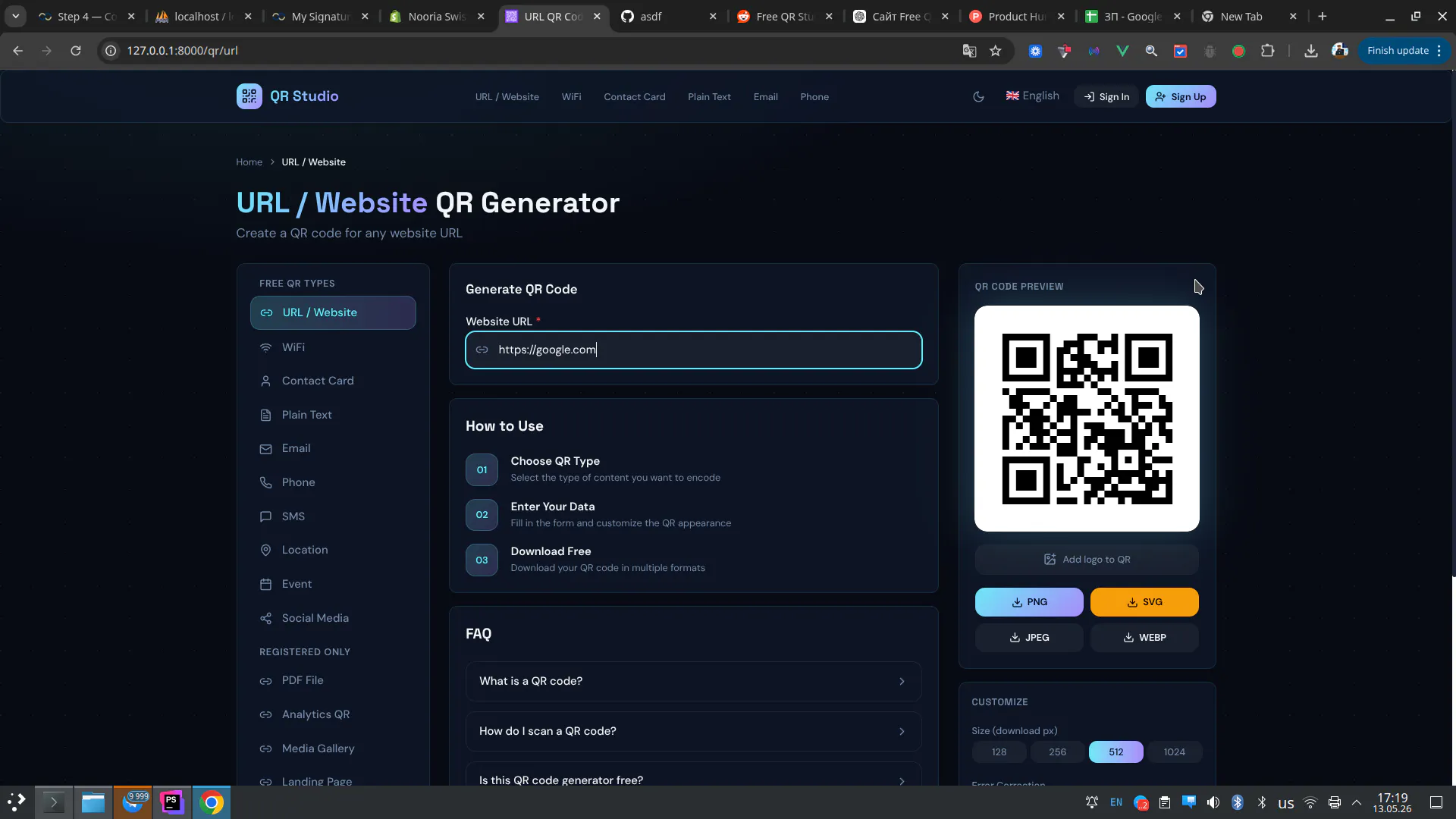Toggle dark mode moon icon
Image resolution: width=1456 pixels, height=819 pixels.
(x=978, y=96)
